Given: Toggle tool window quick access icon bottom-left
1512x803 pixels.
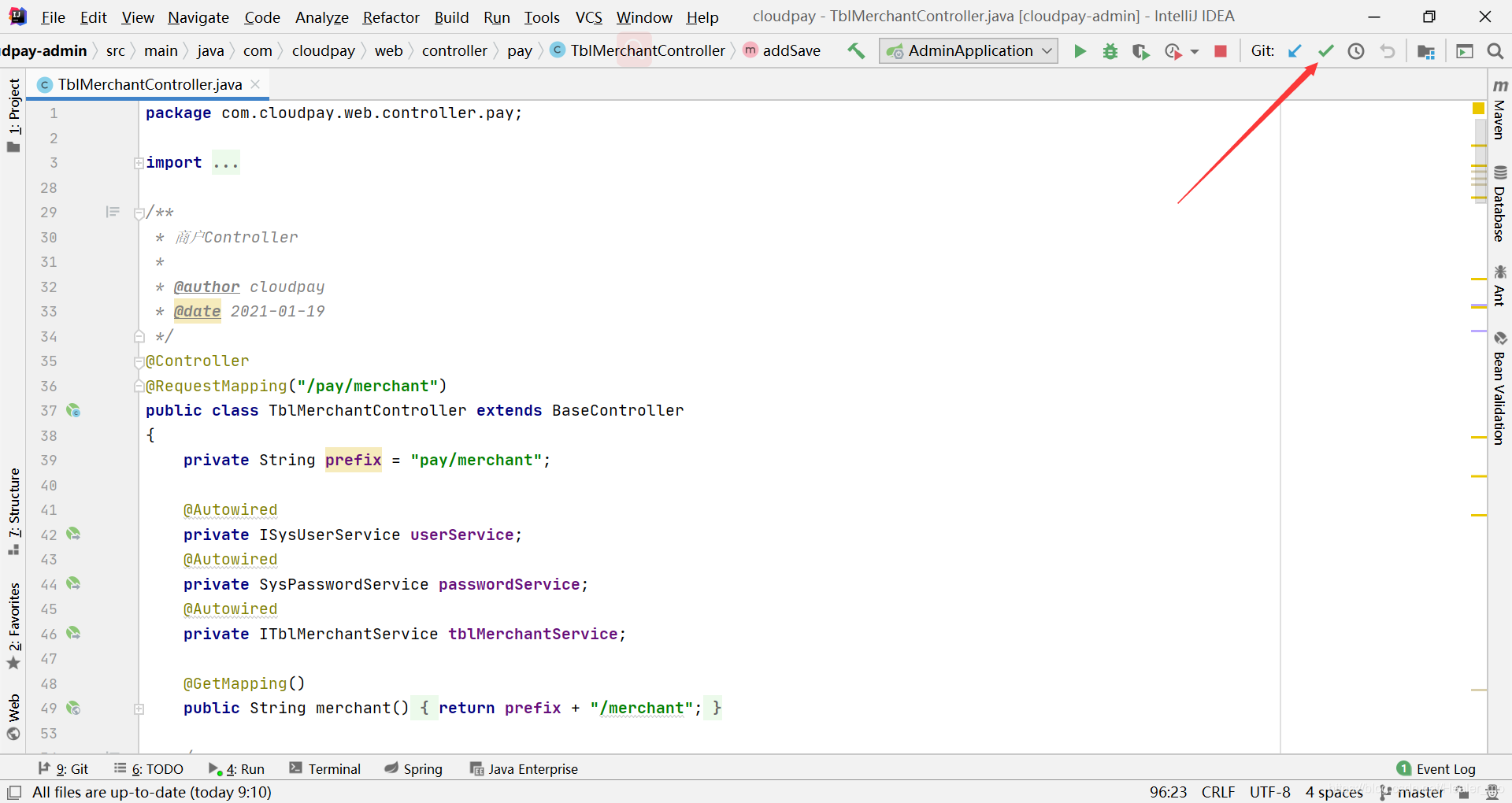Looking at the screenshot, I should click(x=14, y=792).
